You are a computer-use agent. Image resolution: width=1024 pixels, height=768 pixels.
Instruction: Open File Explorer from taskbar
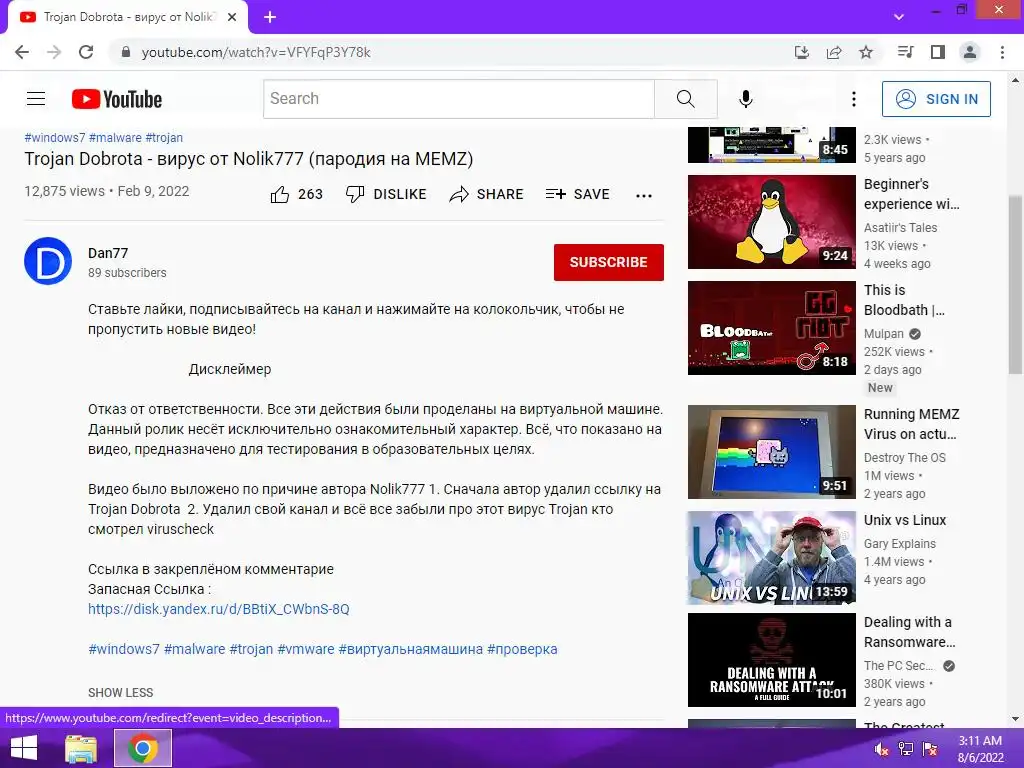pyautogui.click(x=81, y=748)
